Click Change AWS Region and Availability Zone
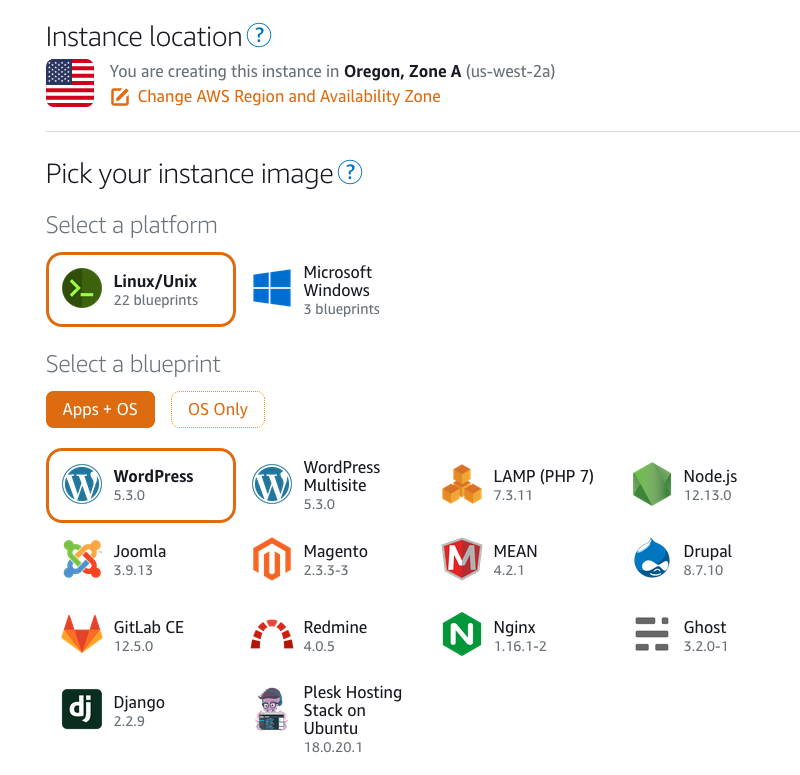Viewport: 800px width, 775px height. click(x=289, y=96)
